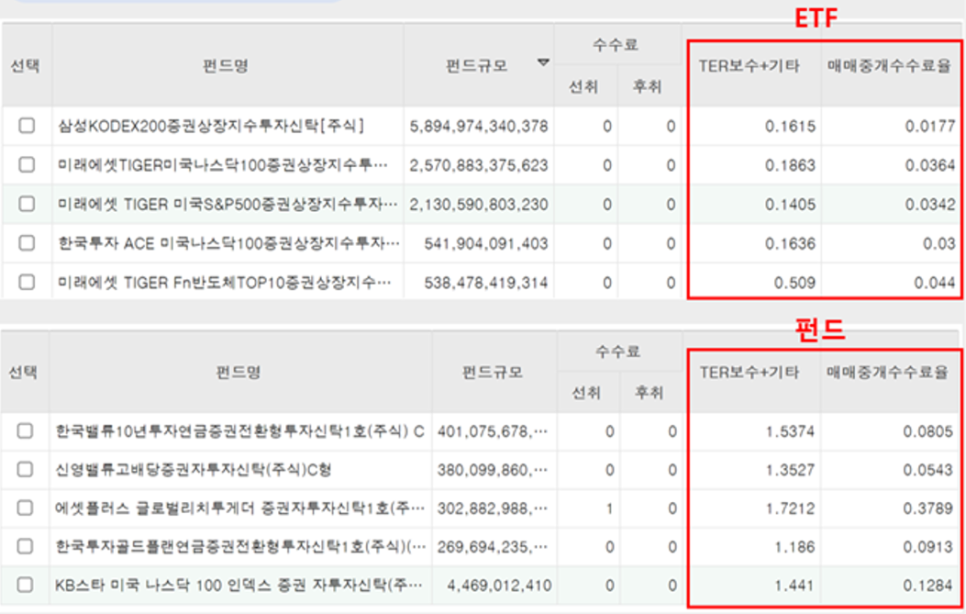
Task: Open the 신영밸류고배당증권자투자신탁(주식)C형 fund link
Action: click(193, 470)
